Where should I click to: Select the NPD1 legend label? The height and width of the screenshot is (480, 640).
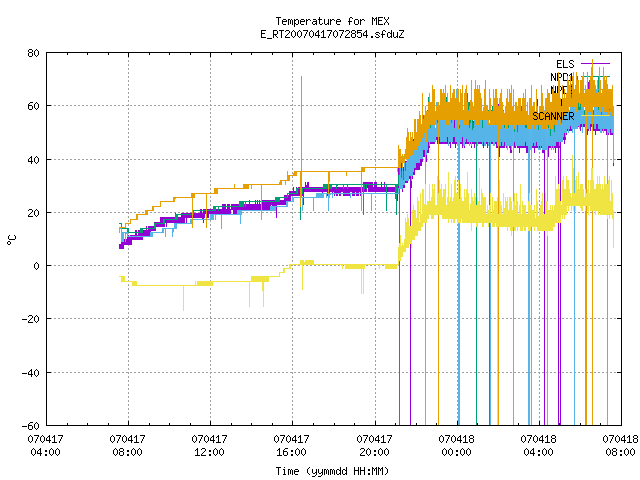562,77
